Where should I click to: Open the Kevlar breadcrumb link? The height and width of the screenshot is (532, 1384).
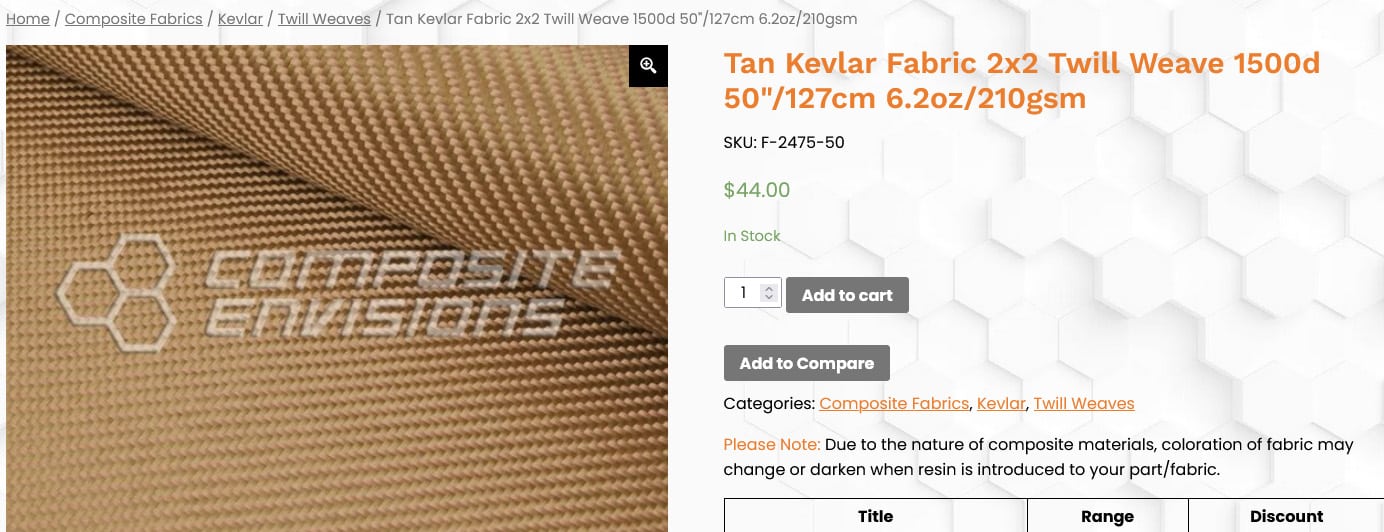point(240,19)
